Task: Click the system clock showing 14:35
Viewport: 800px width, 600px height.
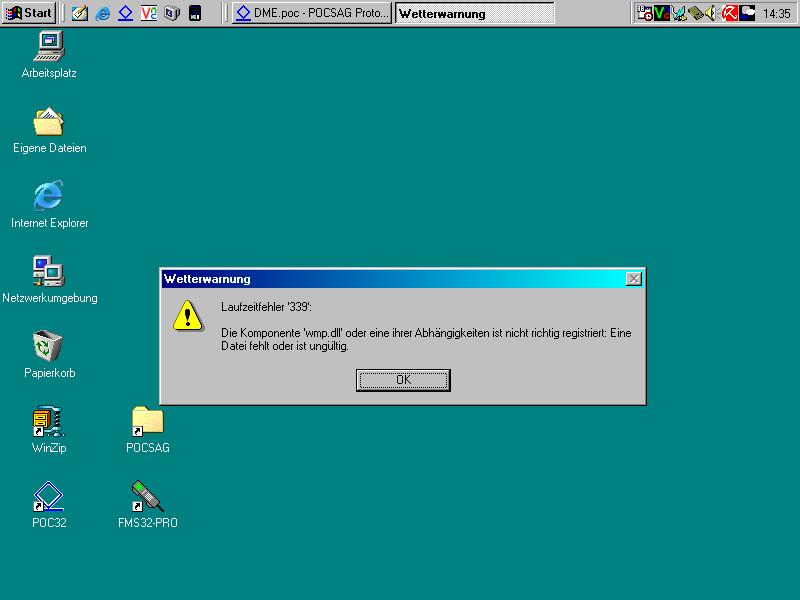Action: [x=776, y=14]
